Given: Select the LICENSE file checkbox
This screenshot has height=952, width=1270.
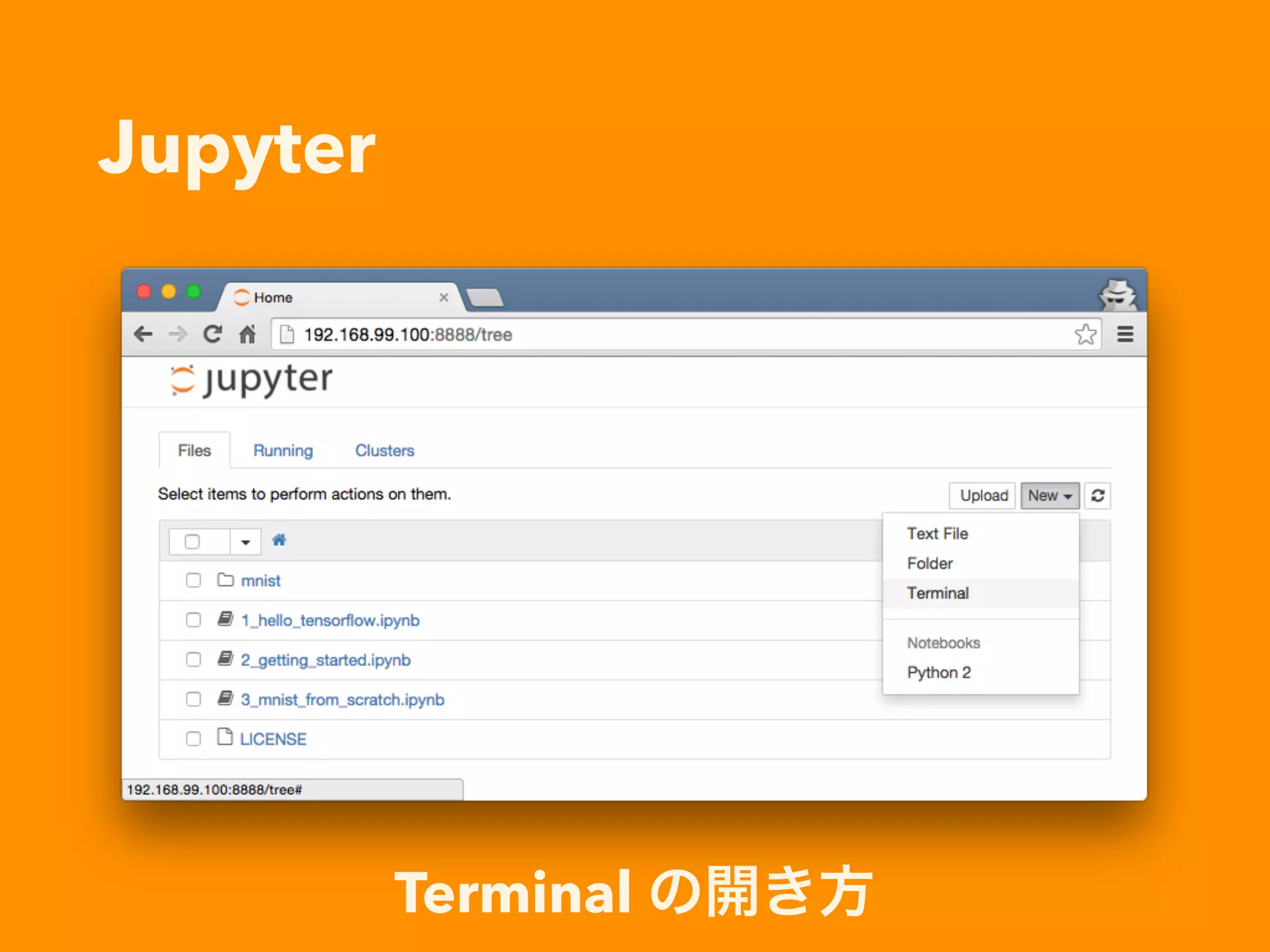Looking at the screenshot, I should coord(193,739).
